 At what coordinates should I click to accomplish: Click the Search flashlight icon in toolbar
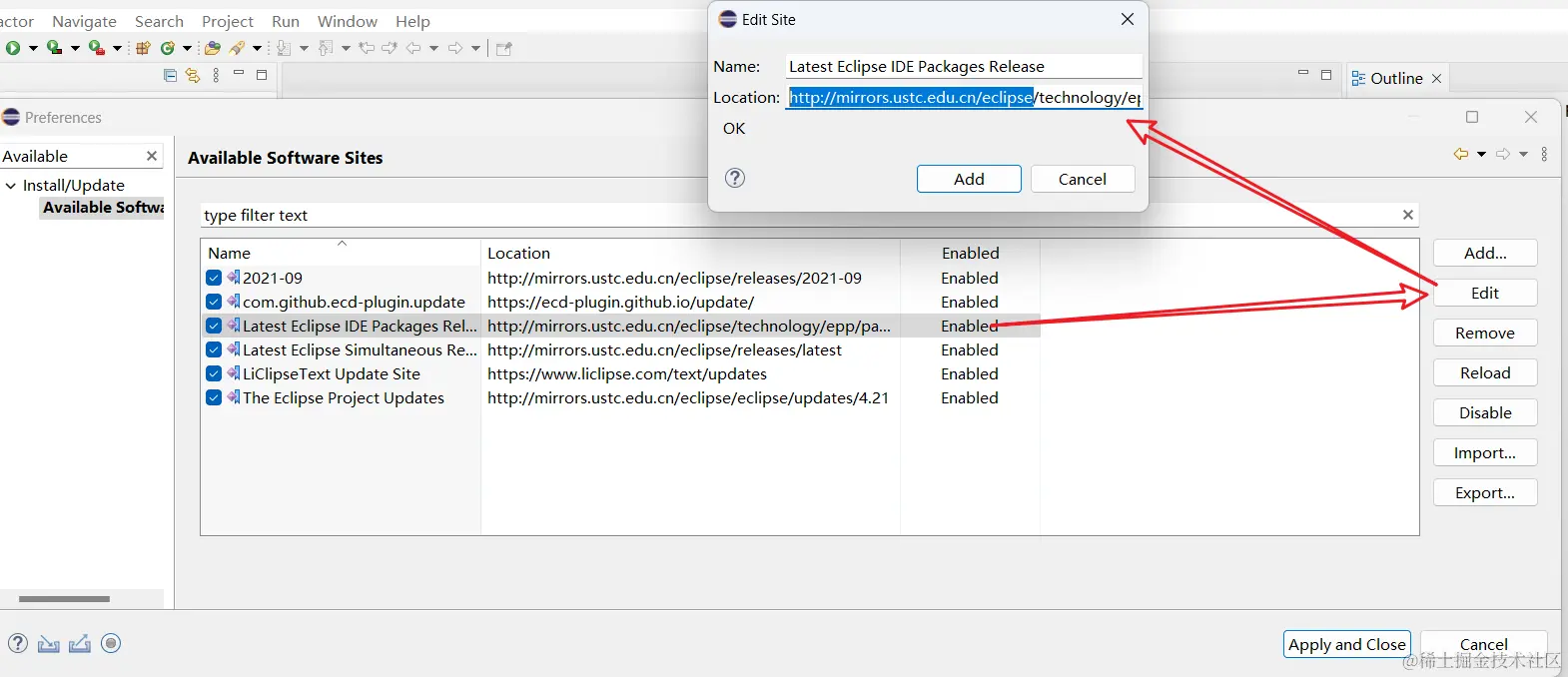tap(237, 48)
